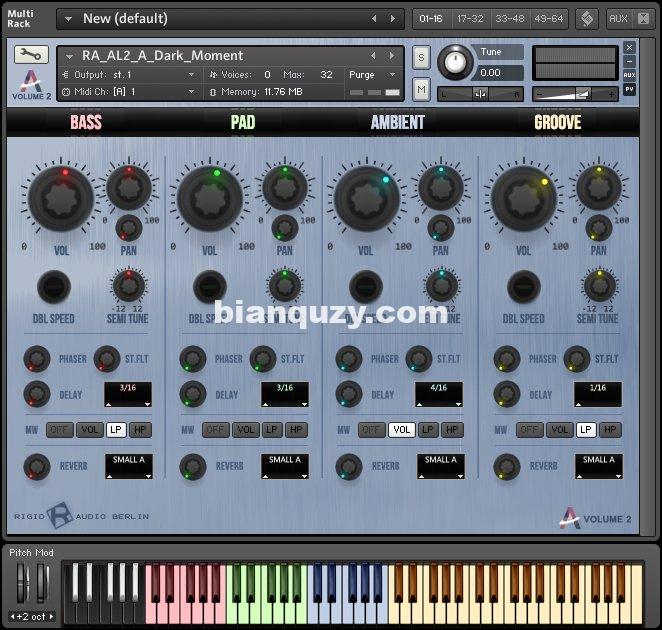Switch to rack page 33-48

coord(510,19)
